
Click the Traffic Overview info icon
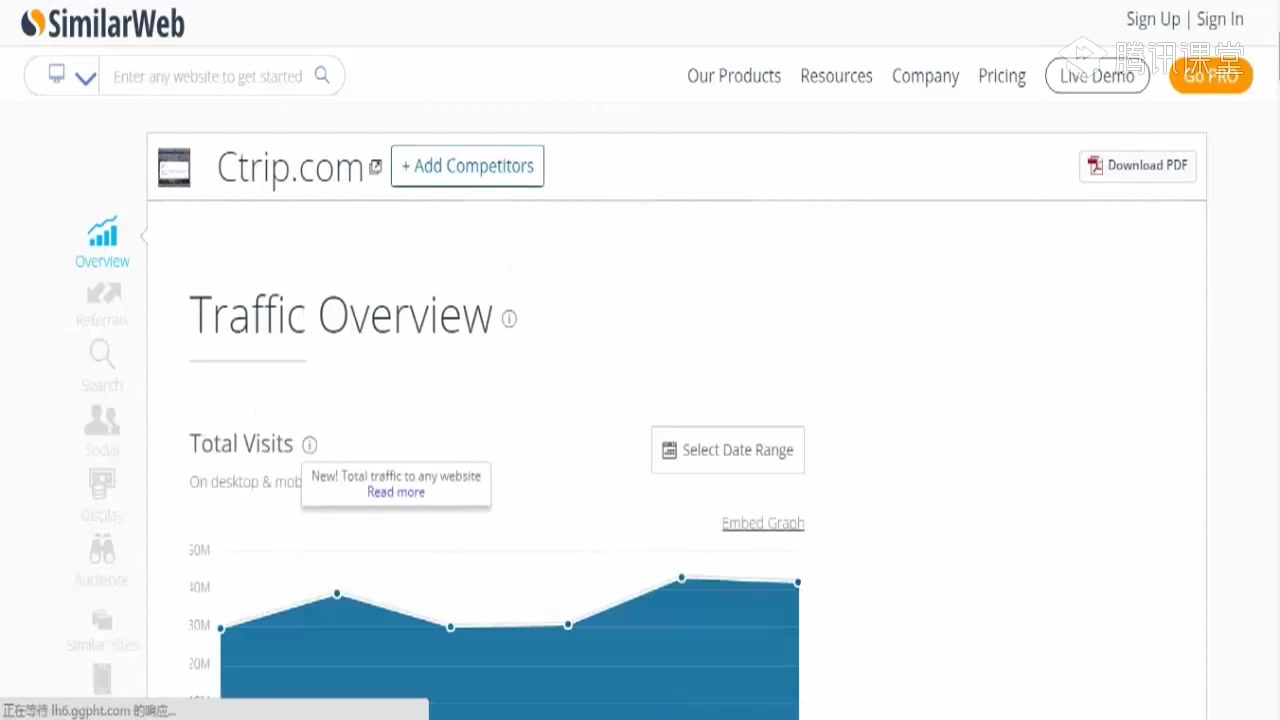(x=509, y=319)
